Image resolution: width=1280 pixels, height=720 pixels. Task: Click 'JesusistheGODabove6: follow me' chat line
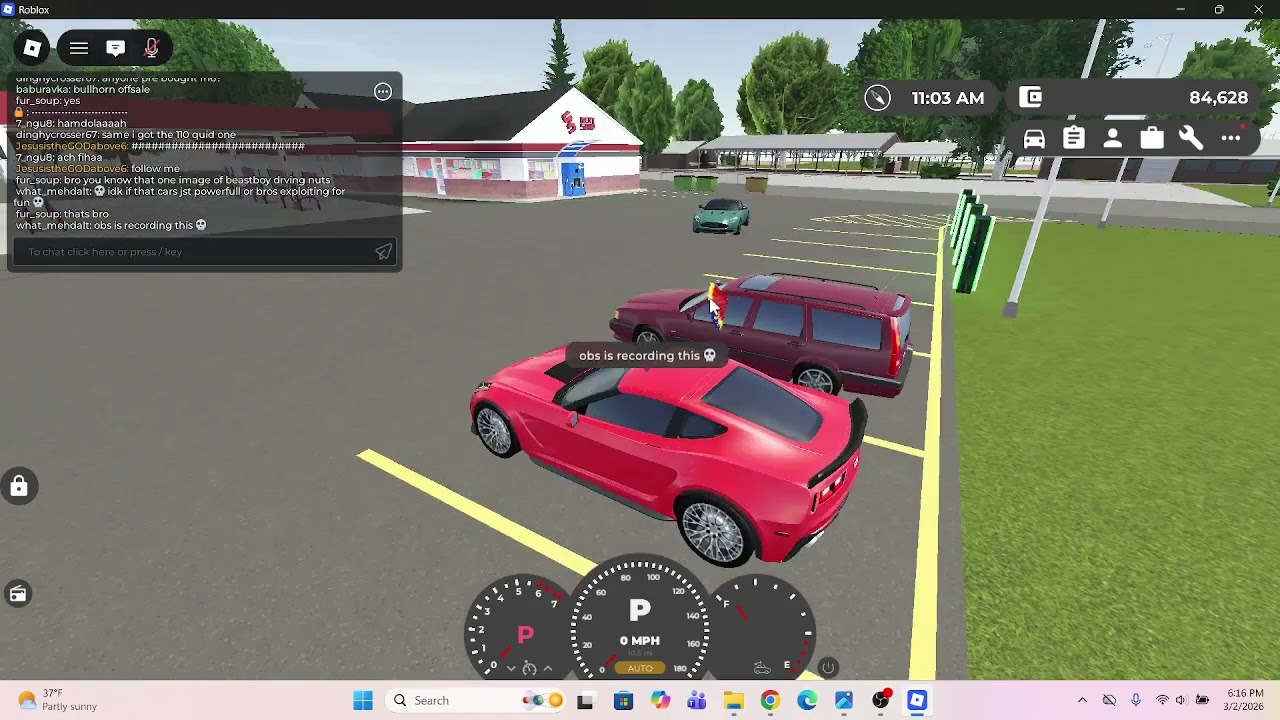pyautogui.click(x=97, y=169)
